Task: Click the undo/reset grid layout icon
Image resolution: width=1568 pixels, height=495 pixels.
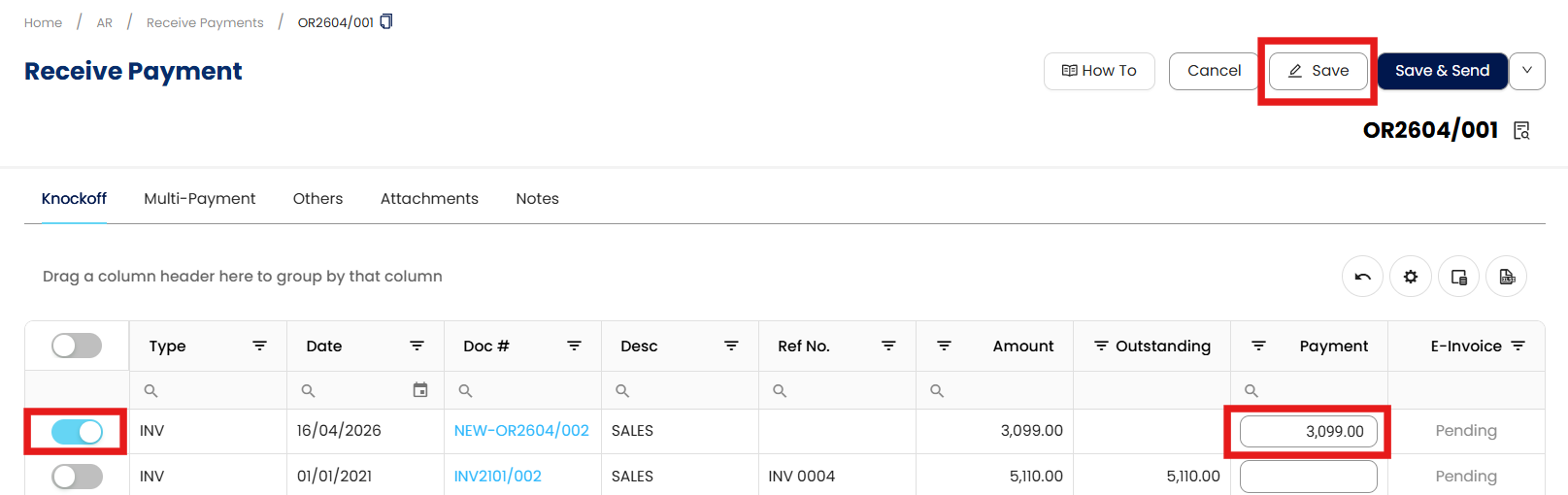Action: [x=1362, y=277]
